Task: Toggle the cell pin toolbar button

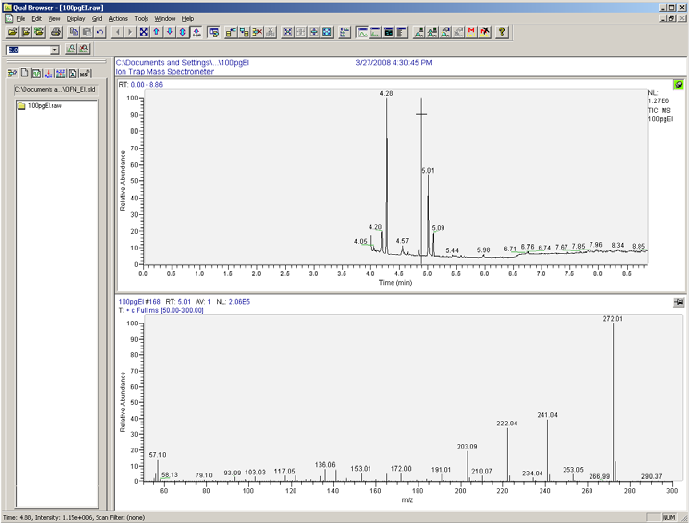Action: click(214, 32)
